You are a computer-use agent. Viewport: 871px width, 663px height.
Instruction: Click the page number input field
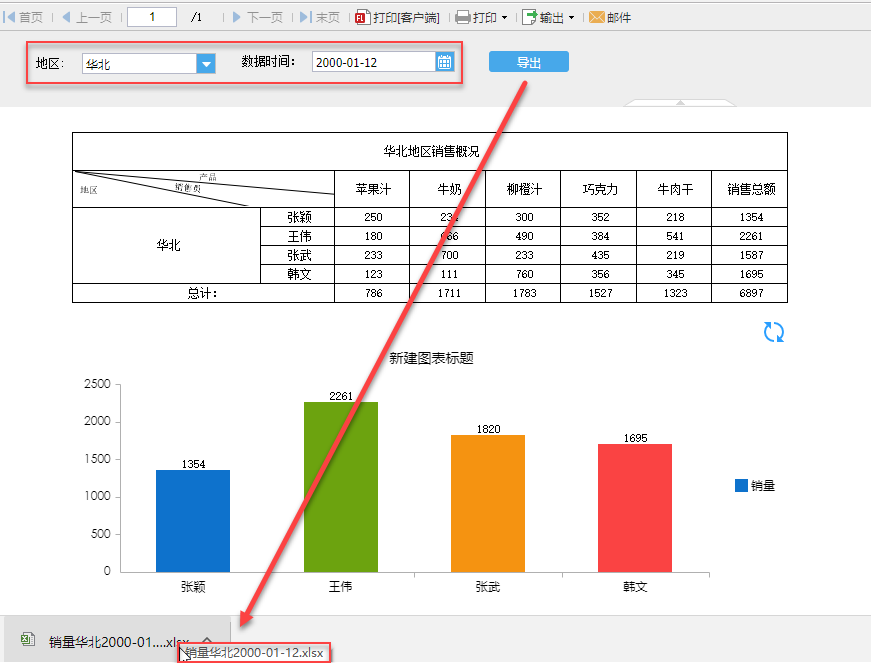152,17
